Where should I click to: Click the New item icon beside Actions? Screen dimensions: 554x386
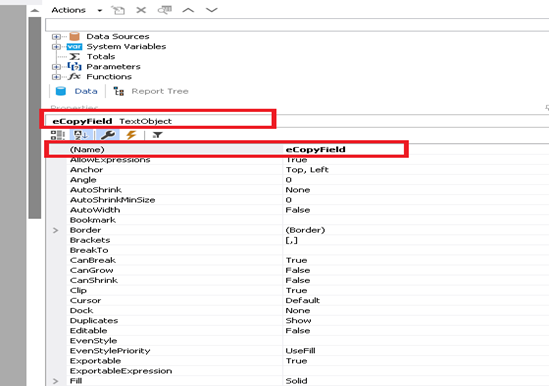click(x=118, y=10)
